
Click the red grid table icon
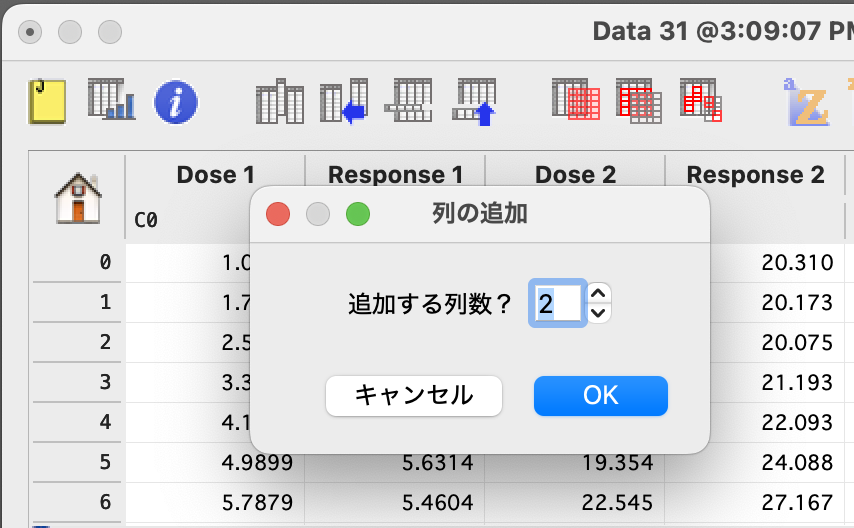(x=639, y=101)
